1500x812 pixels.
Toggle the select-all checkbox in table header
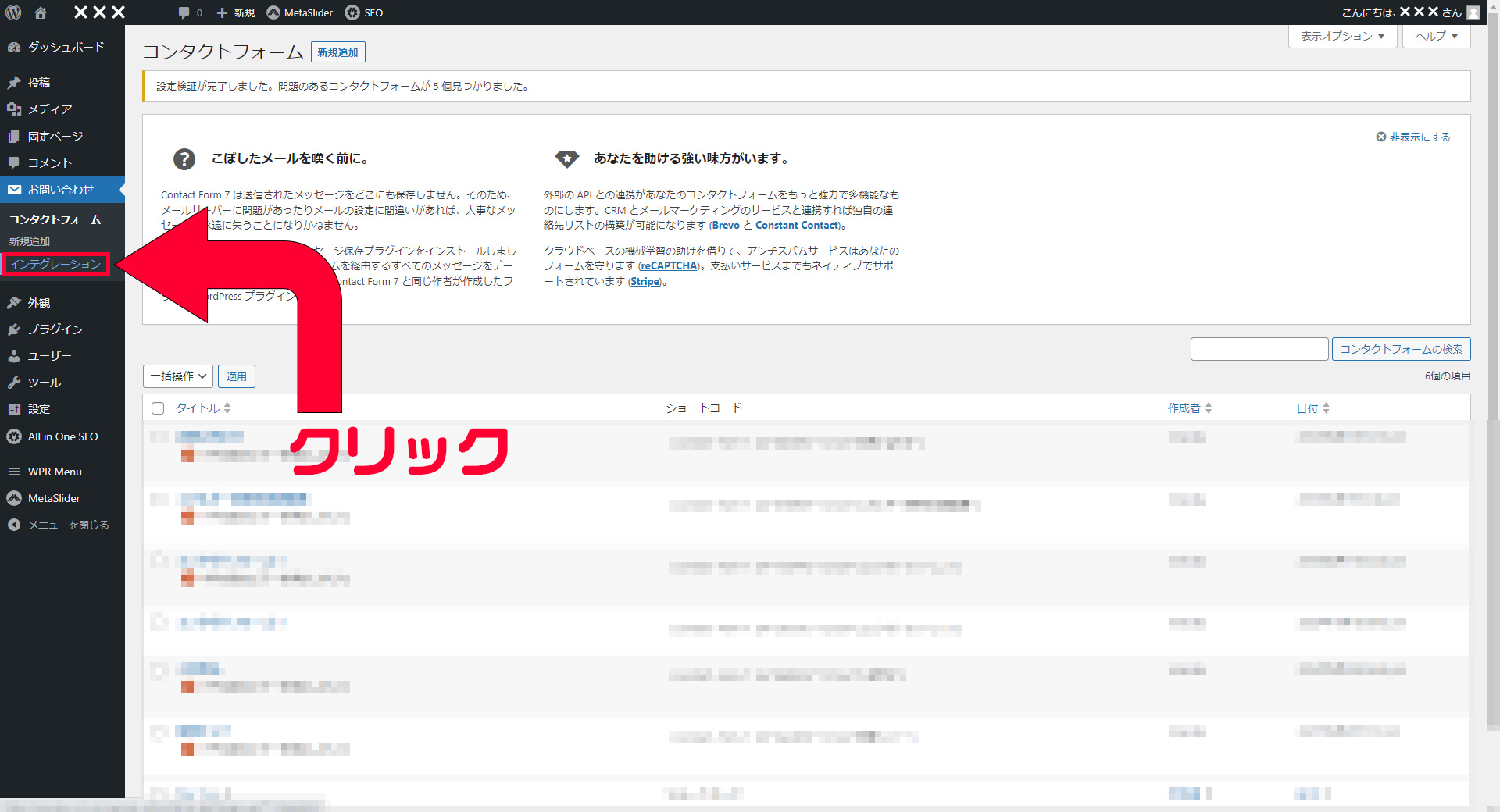coord(158,408)
